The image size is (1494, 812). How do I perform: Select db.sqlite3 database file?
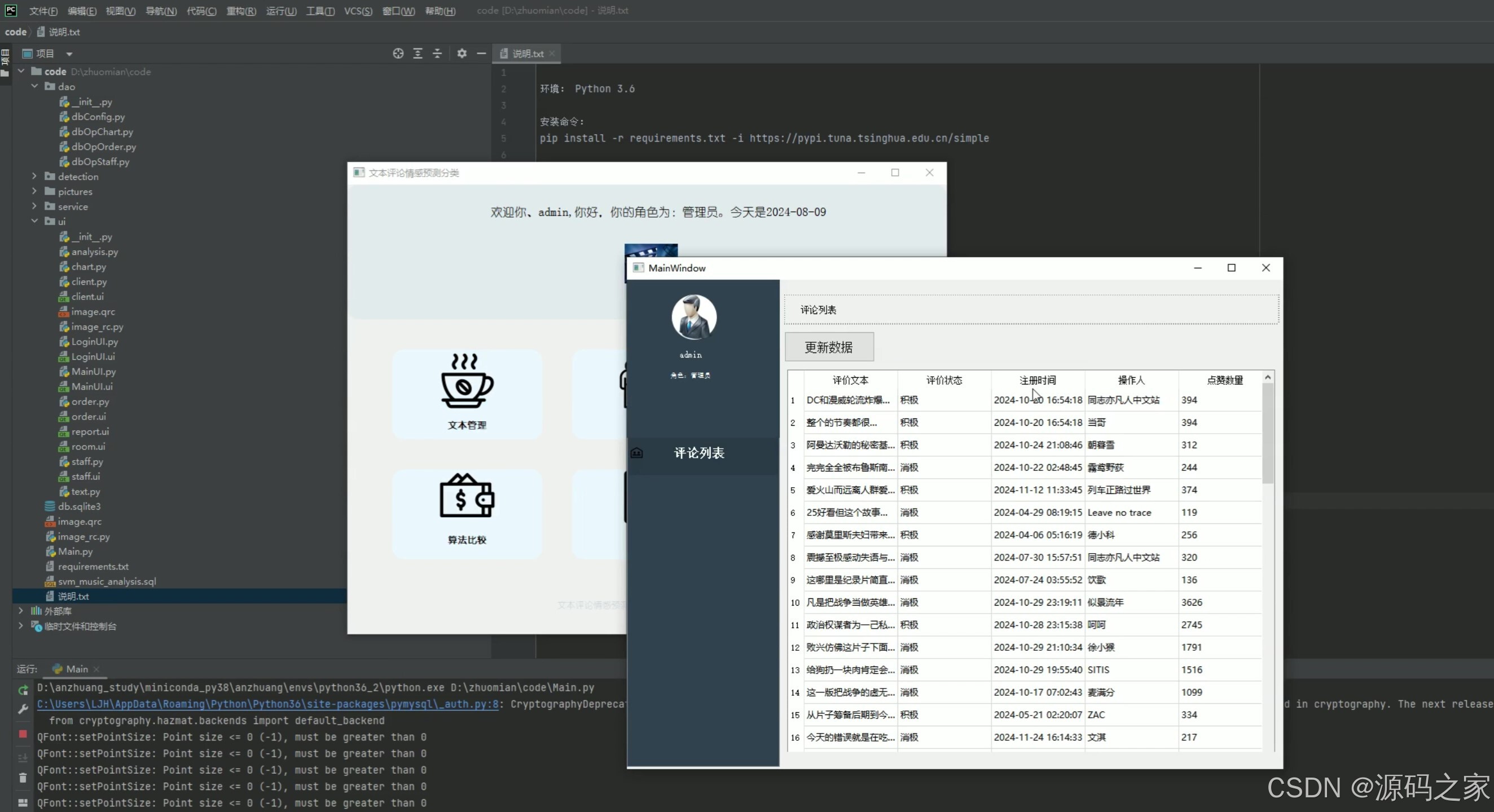click(79, 506)
